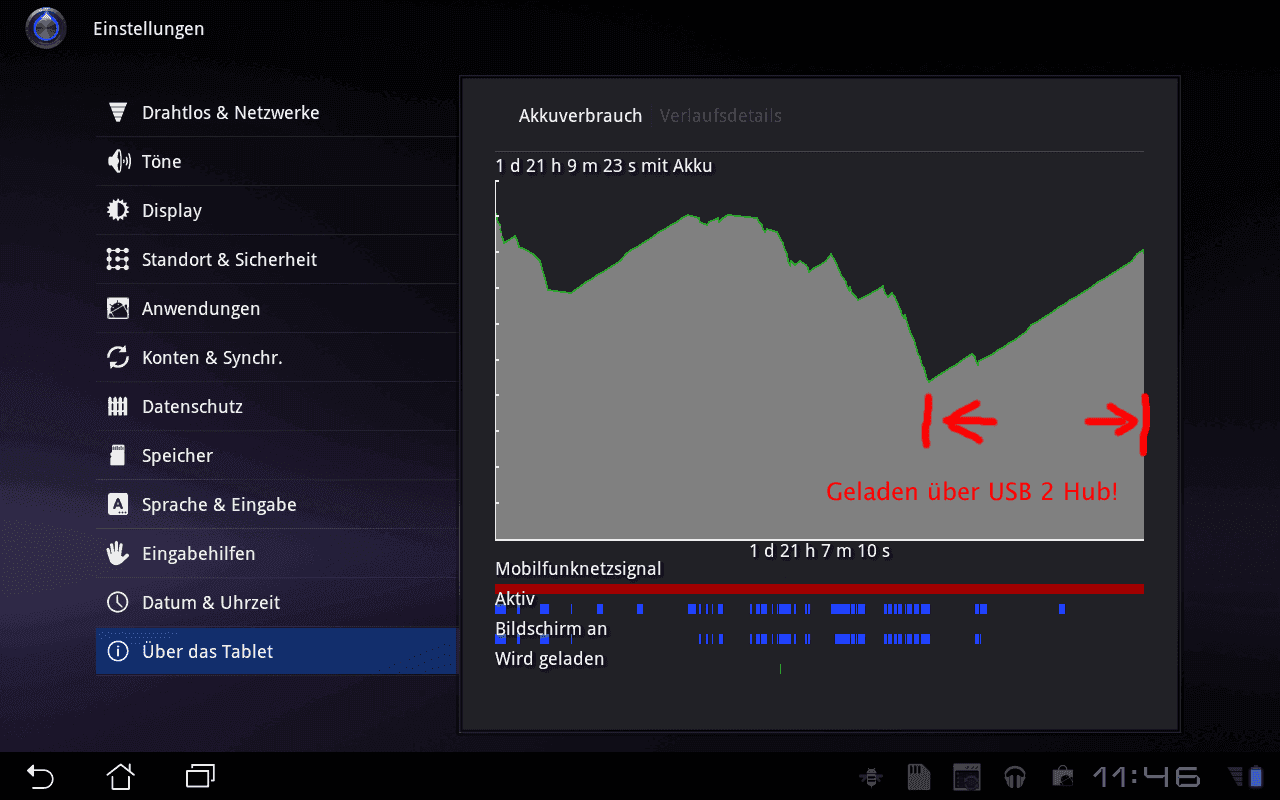Click the red Mobilfunknetzsignal bar
This screenshot has width=1280, height=800.
point(819,588)
